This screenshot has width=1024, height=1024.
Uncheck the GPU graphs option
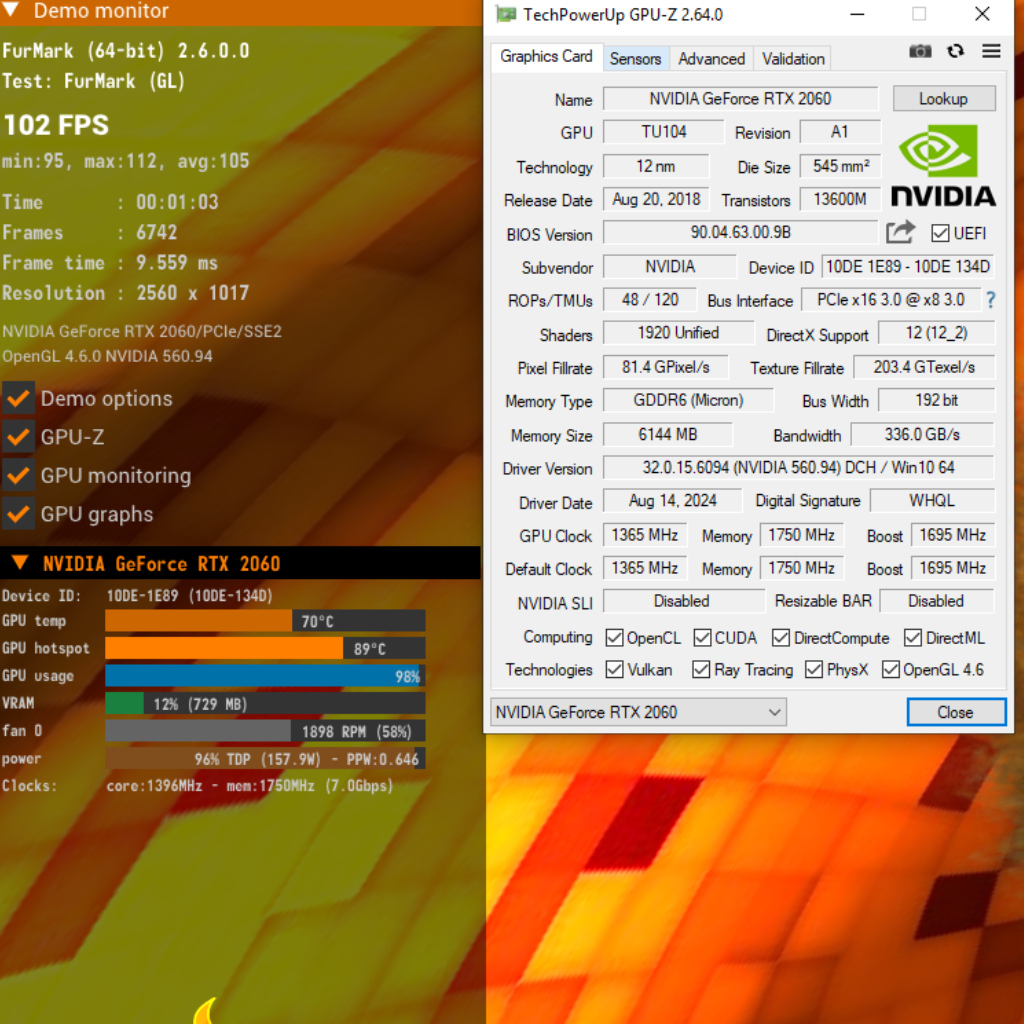coord(18,514)
